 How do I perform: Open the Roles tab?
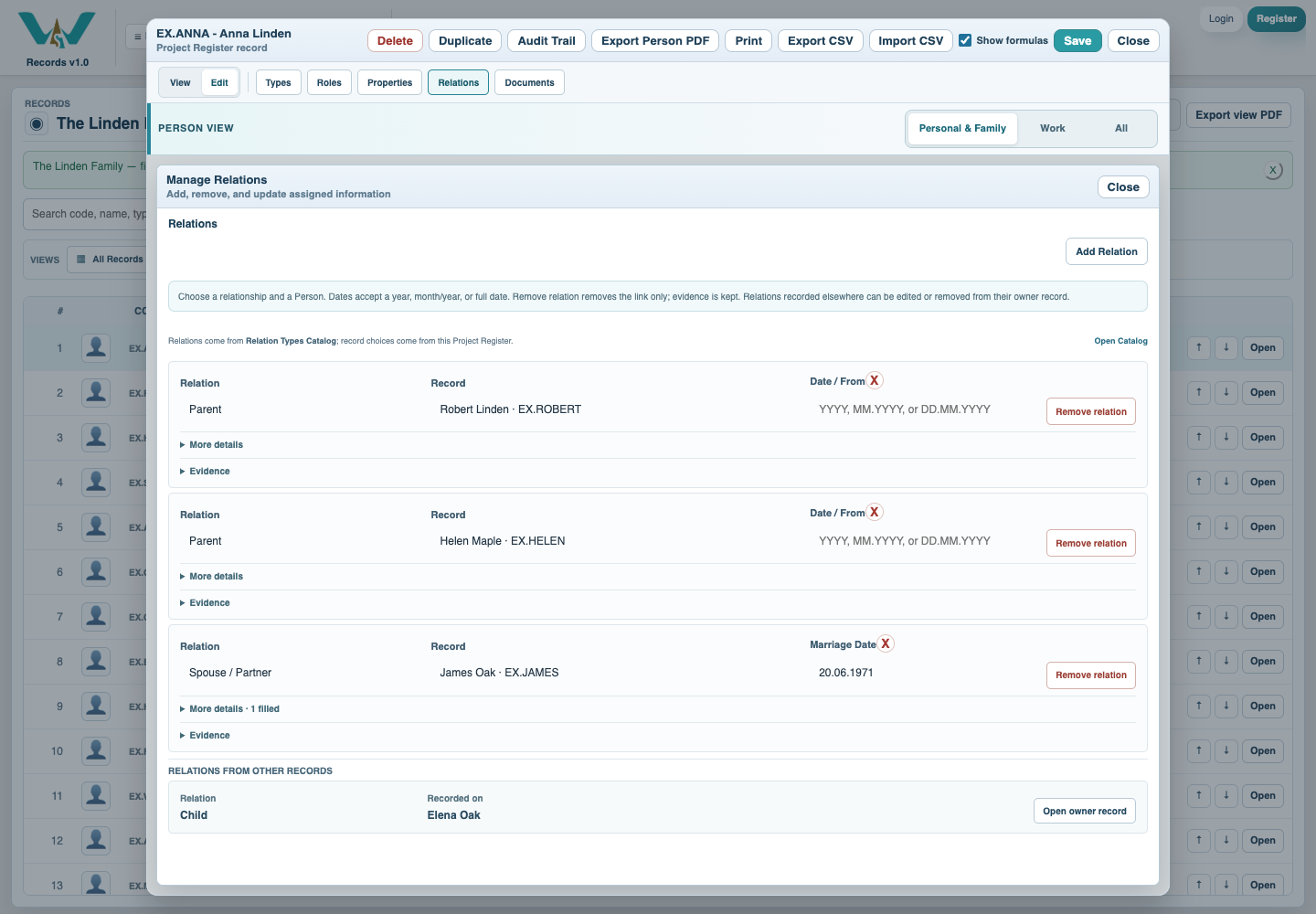click(329, 82)
